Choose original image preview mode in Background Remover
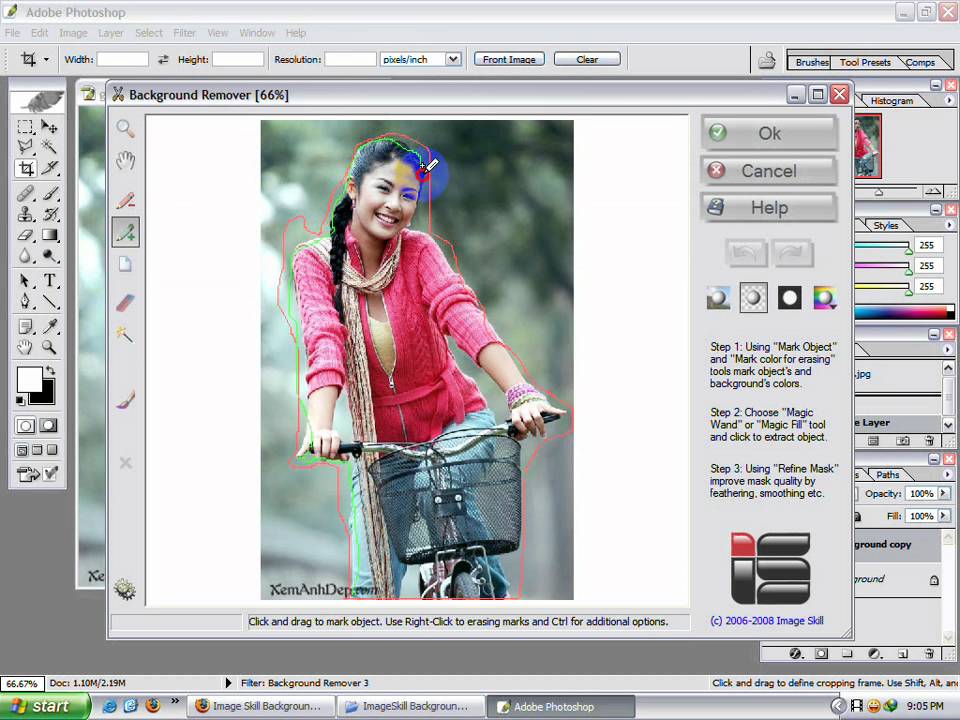This screenshot has width=960, height=720. tap(718, 298)
